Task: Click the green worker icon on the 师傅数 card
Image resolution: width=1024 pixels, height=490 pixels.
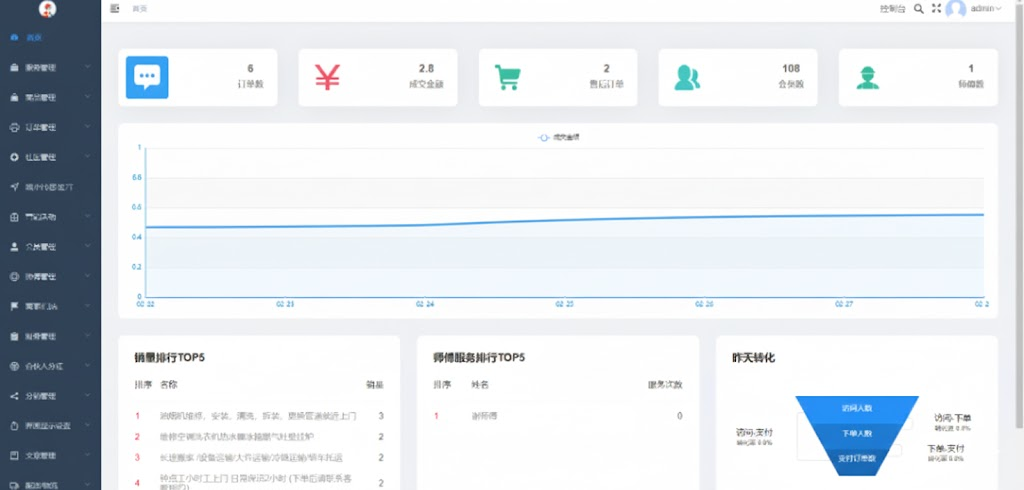Action: tap(867, 78)
